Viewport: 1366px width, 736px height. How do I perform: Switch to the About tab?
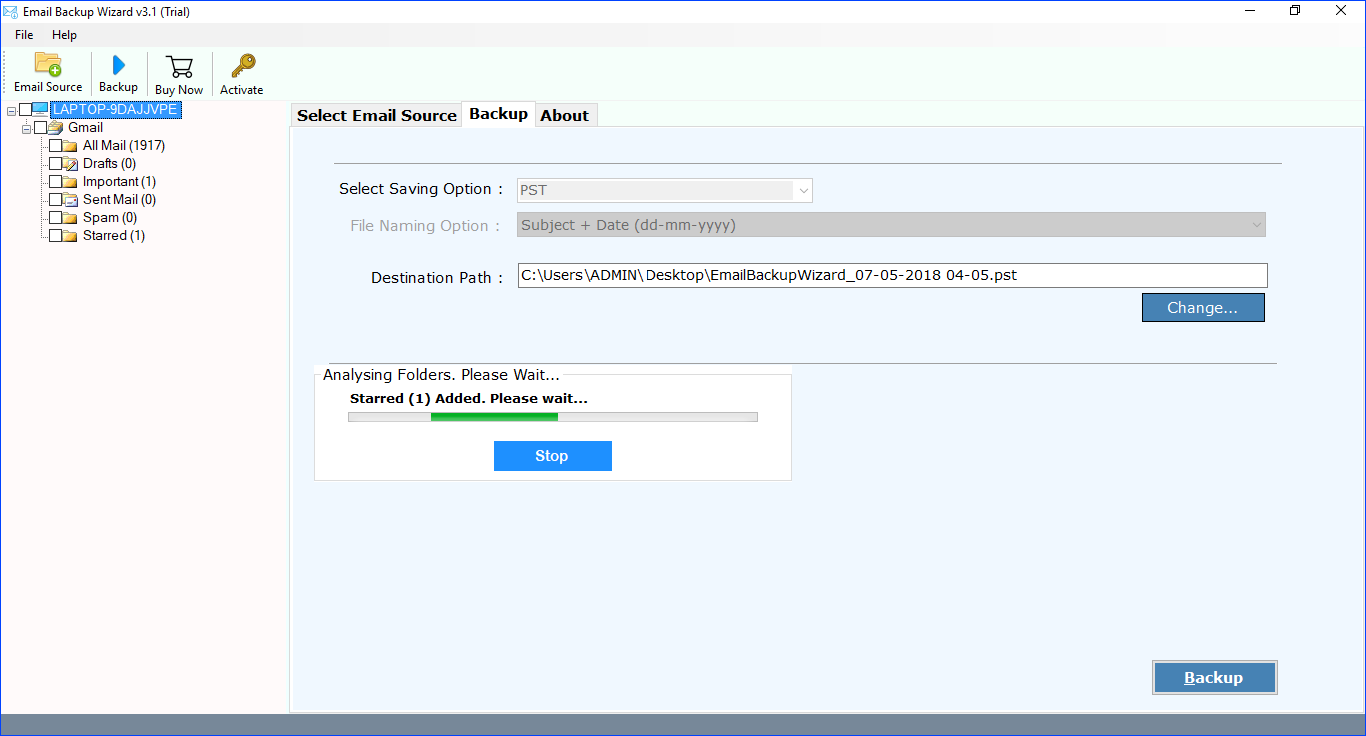point(565,115)
